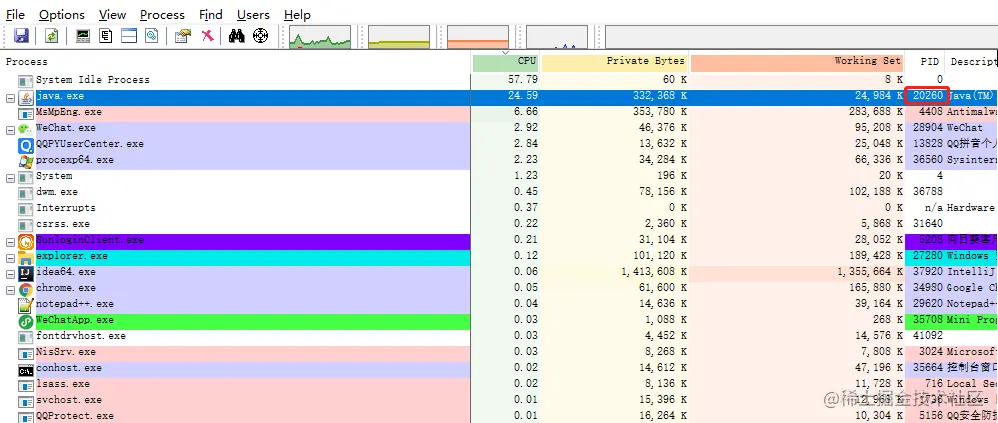Click the View DLLs/Handles toolbar icon
998x423 pixels.
click(151, 36)
